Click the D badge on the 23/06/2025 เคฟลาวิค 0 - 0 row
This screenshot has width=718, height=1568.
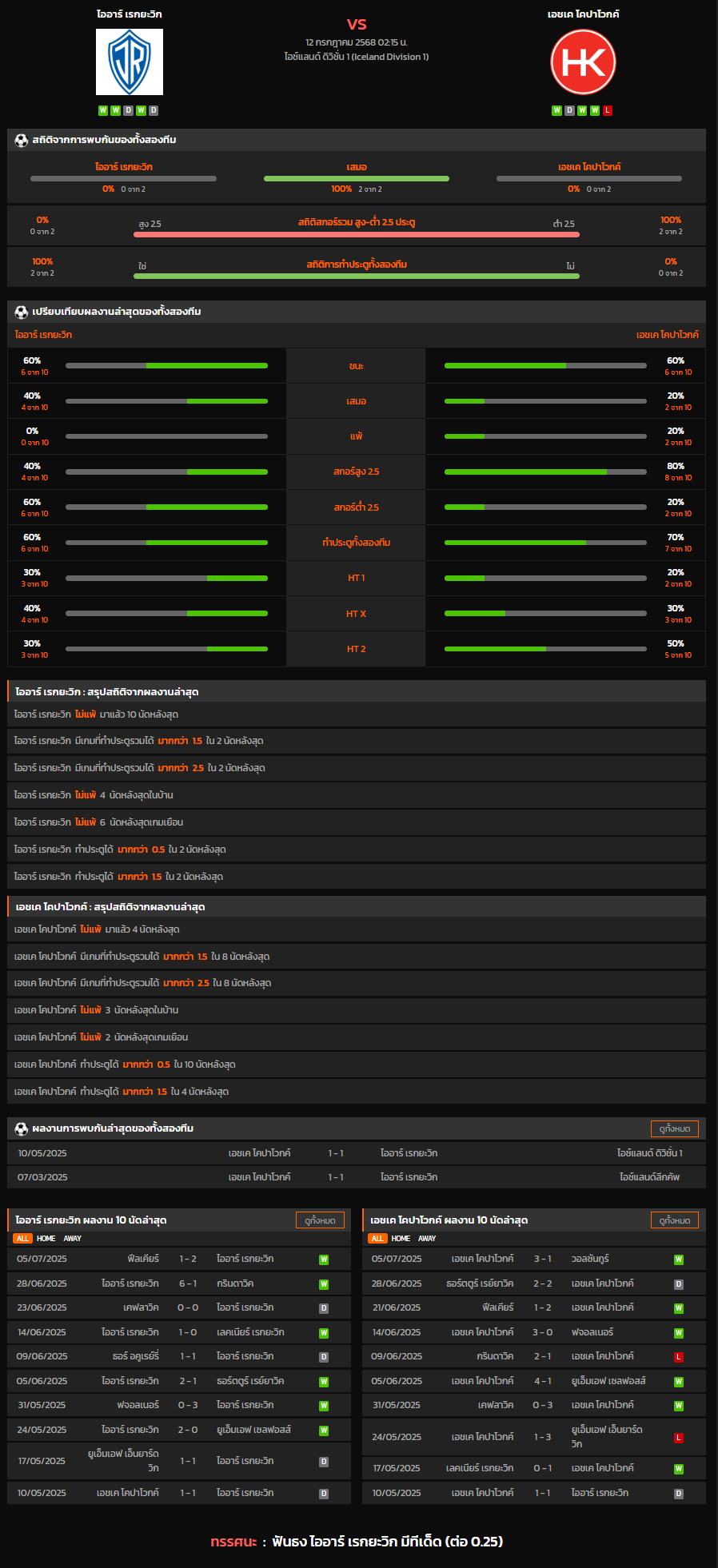pyautogui.click(x=324, y=1308)
